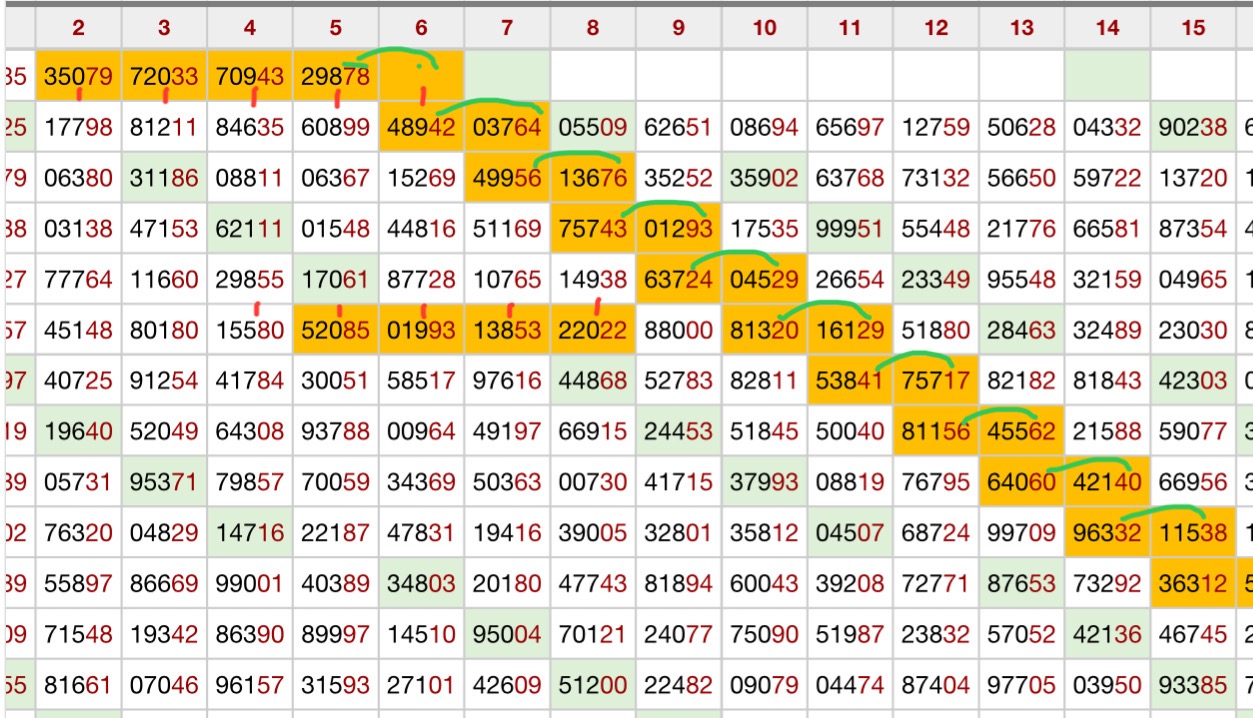This screenshot has width=1253, height=718.
Task: Click the green cell 62111
Action: 250,228
